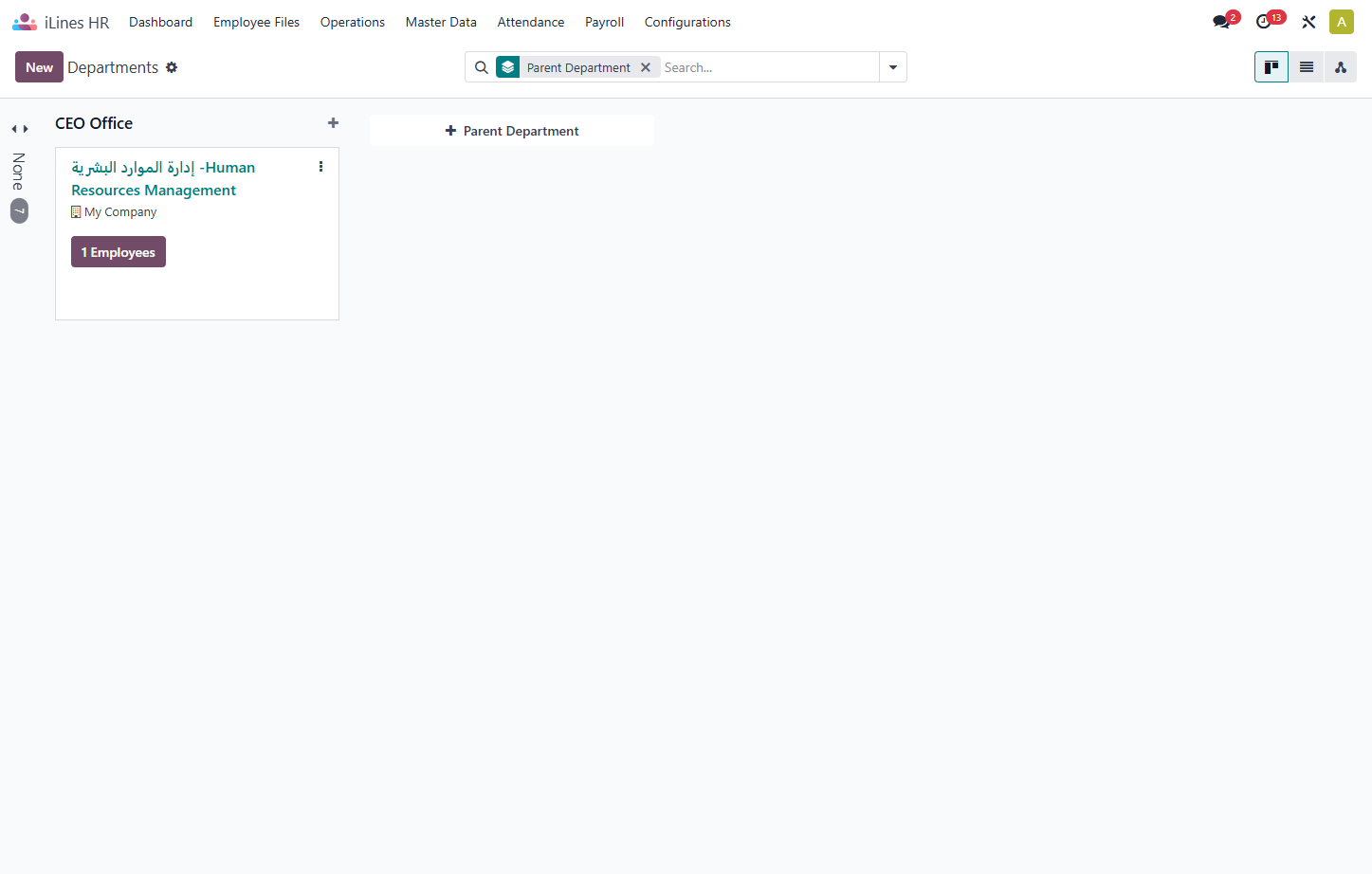
Task: Open the Dashboard menu
Action: click(161, 22)
